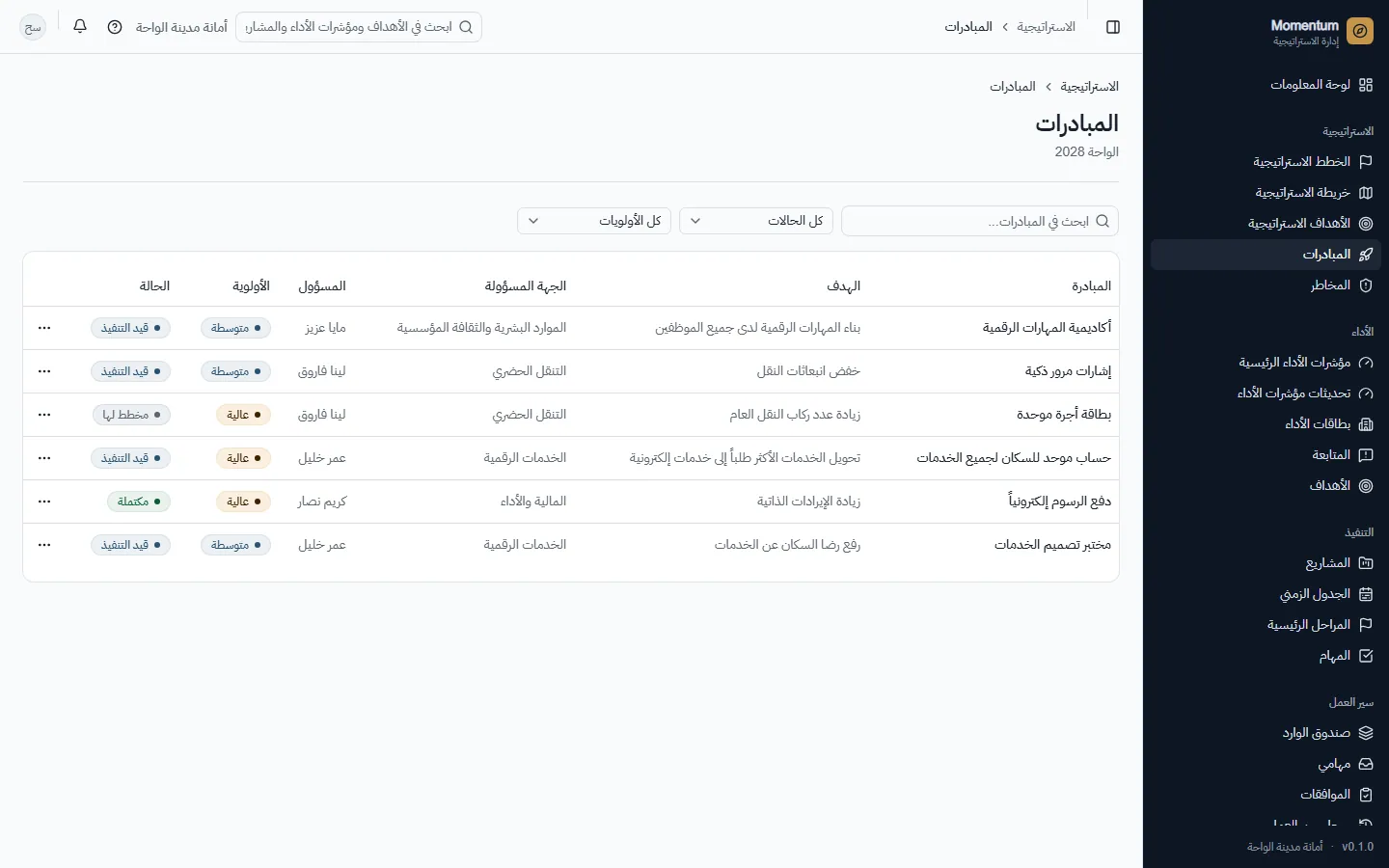Open row actions for حساب موحد للسكان

click(x=44, y=458)
